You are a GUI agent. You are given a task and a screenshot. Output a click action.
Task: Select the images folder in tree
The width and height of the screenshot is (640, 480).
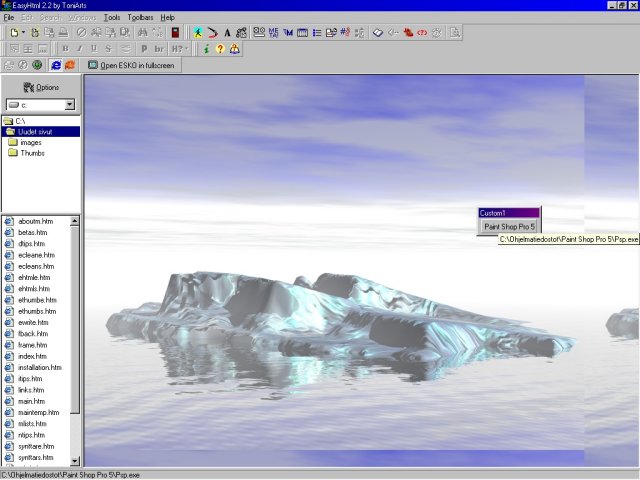click(x=30, y=142)
